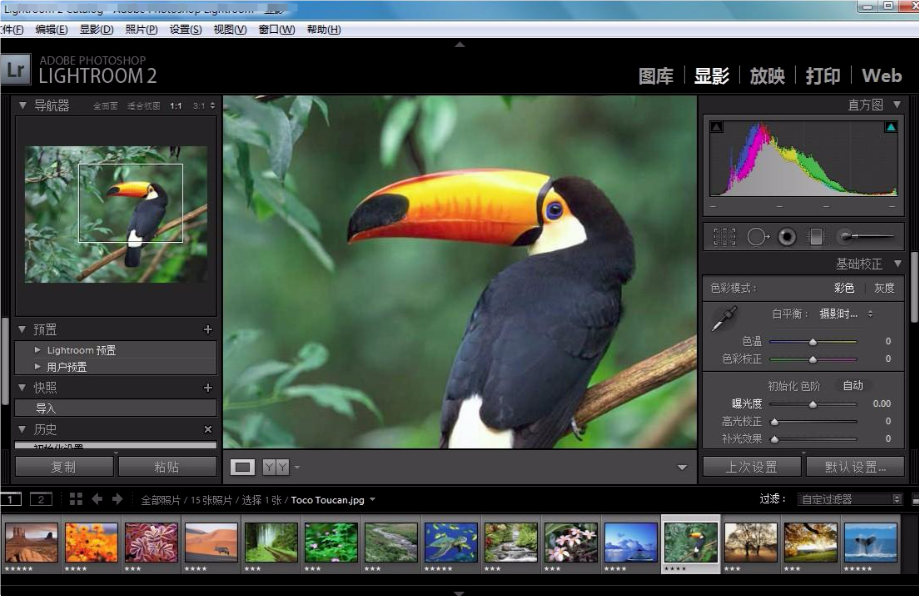
Task: Switch to before/after YY view
Action: (275, 467)
